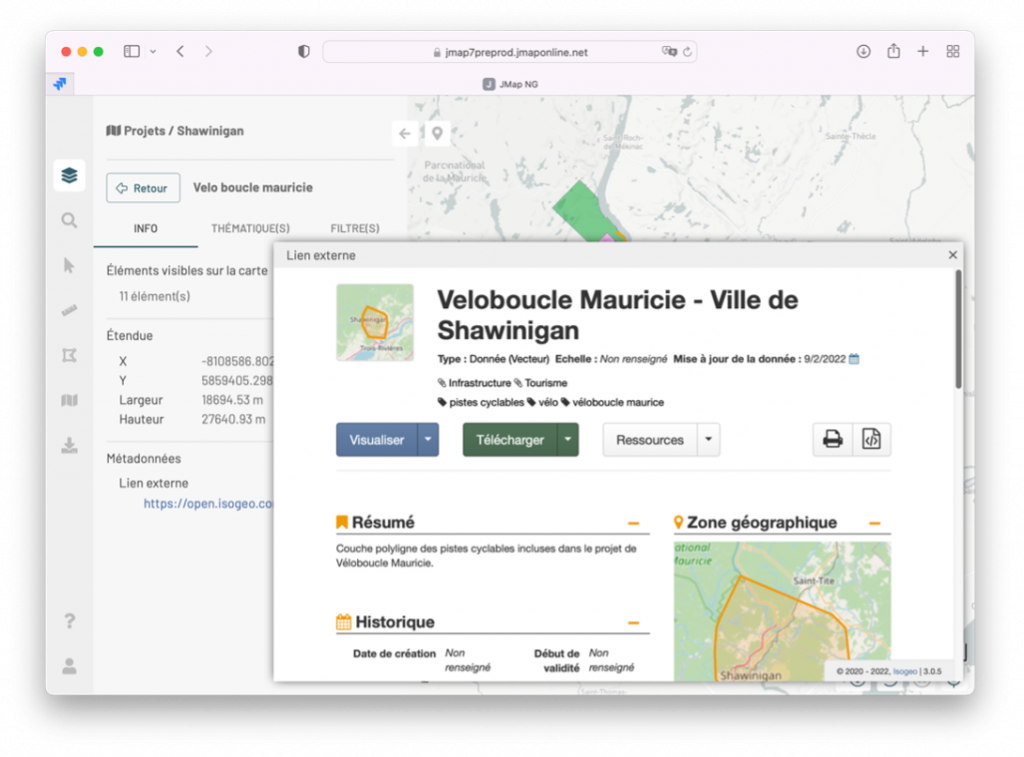This screenshot has height=757, width=1024.
Task: Click the Hauteur value 27640.93 m
Action: click(233, 419)
